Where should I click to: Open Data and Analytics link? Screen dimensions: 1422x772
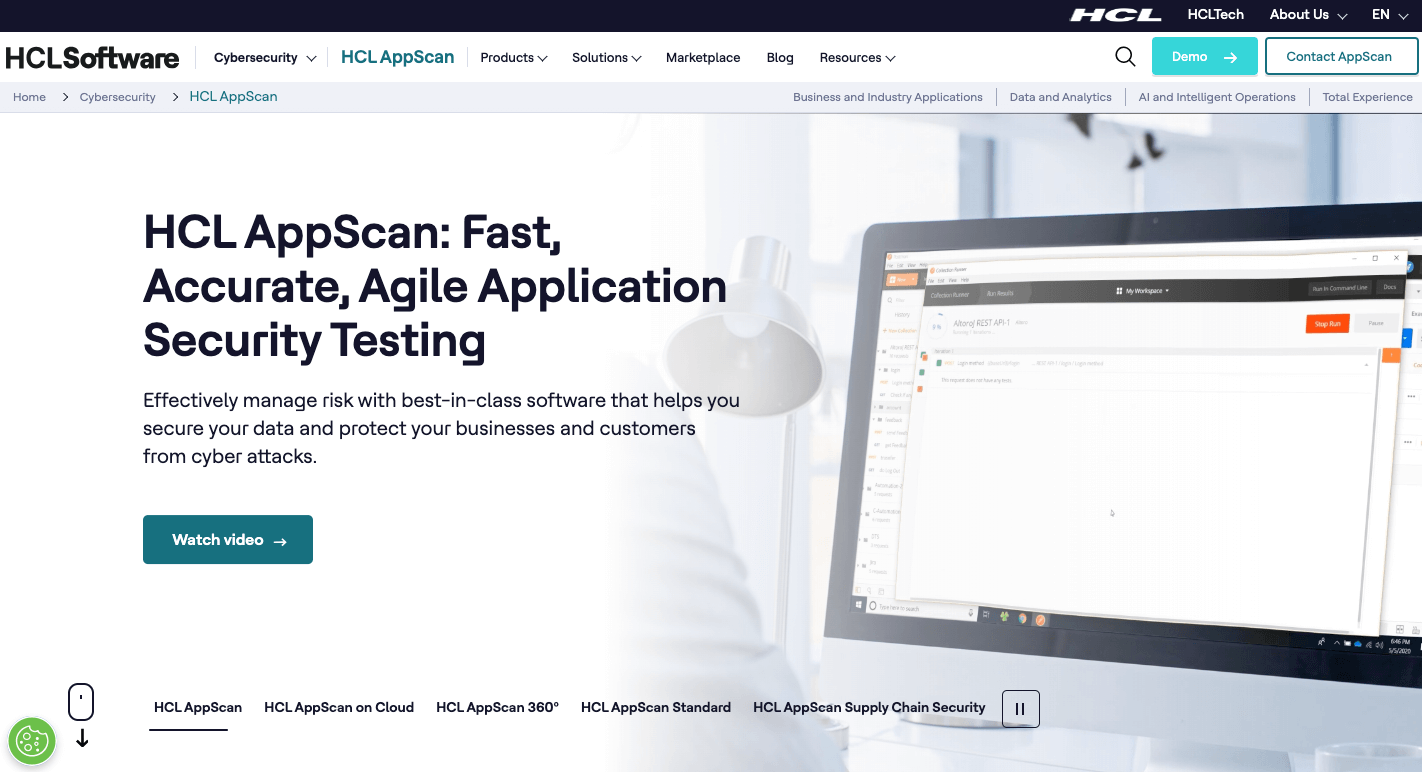[x=1060, y=97]
